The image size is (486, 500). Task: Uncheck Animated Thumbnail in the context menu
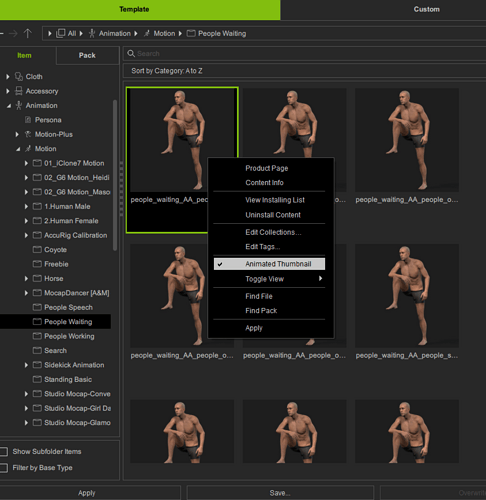pos(269,264)
